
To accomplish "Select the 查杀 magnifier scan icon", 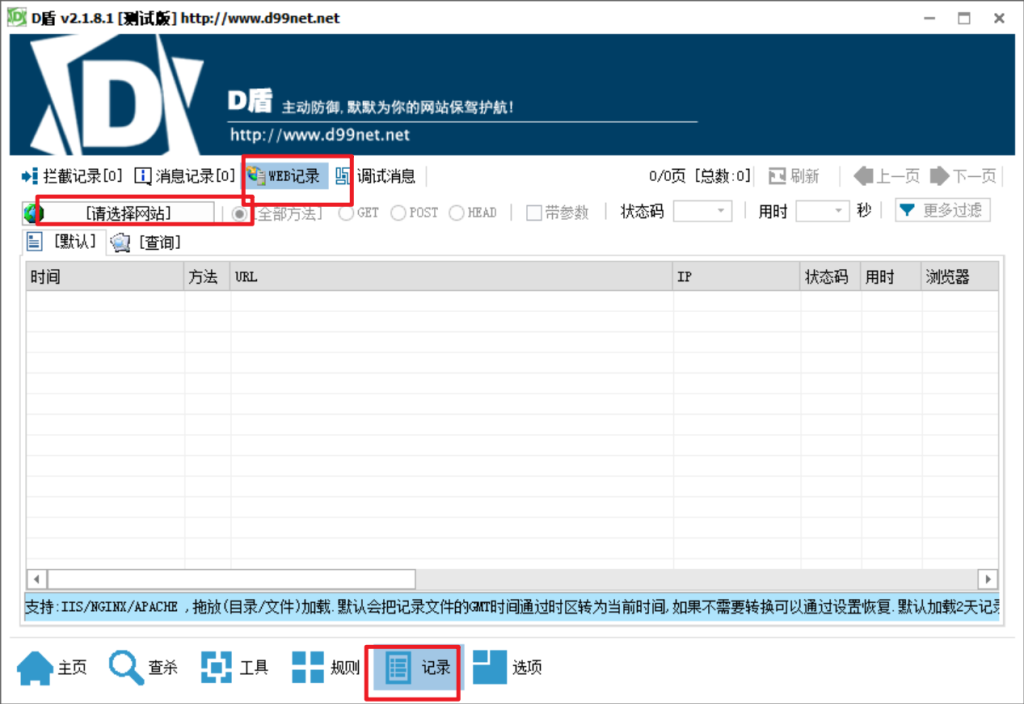I will pyautogui.click(x=128, y=667).
